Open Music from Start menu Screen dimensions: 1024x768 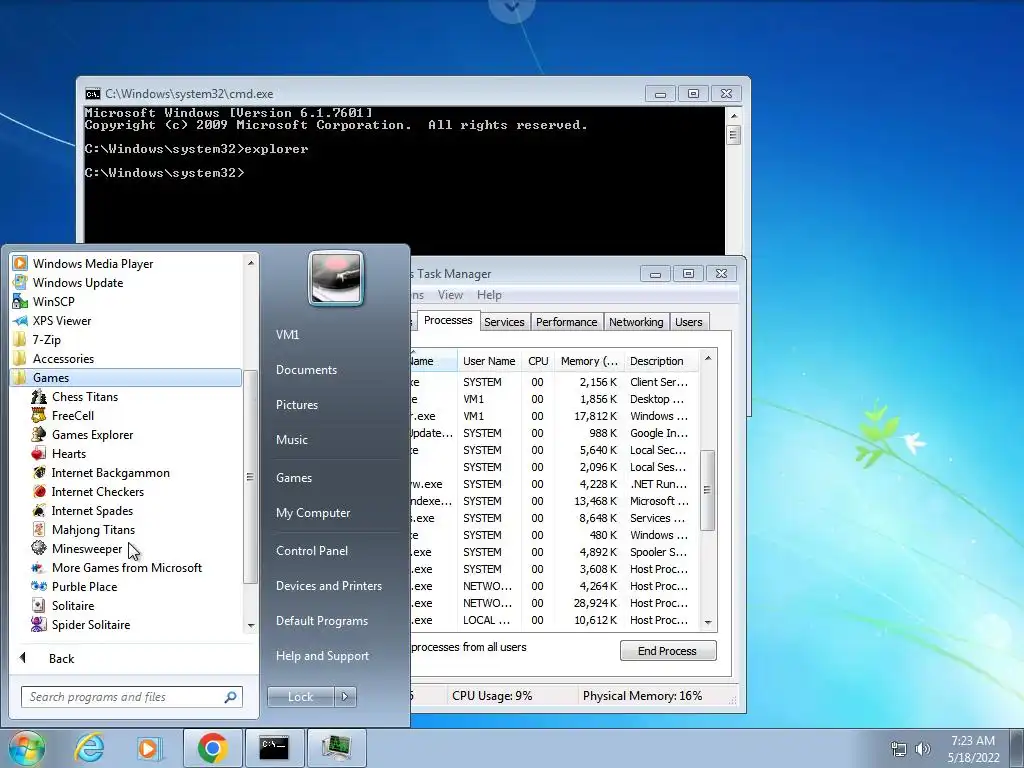[291, 440]
